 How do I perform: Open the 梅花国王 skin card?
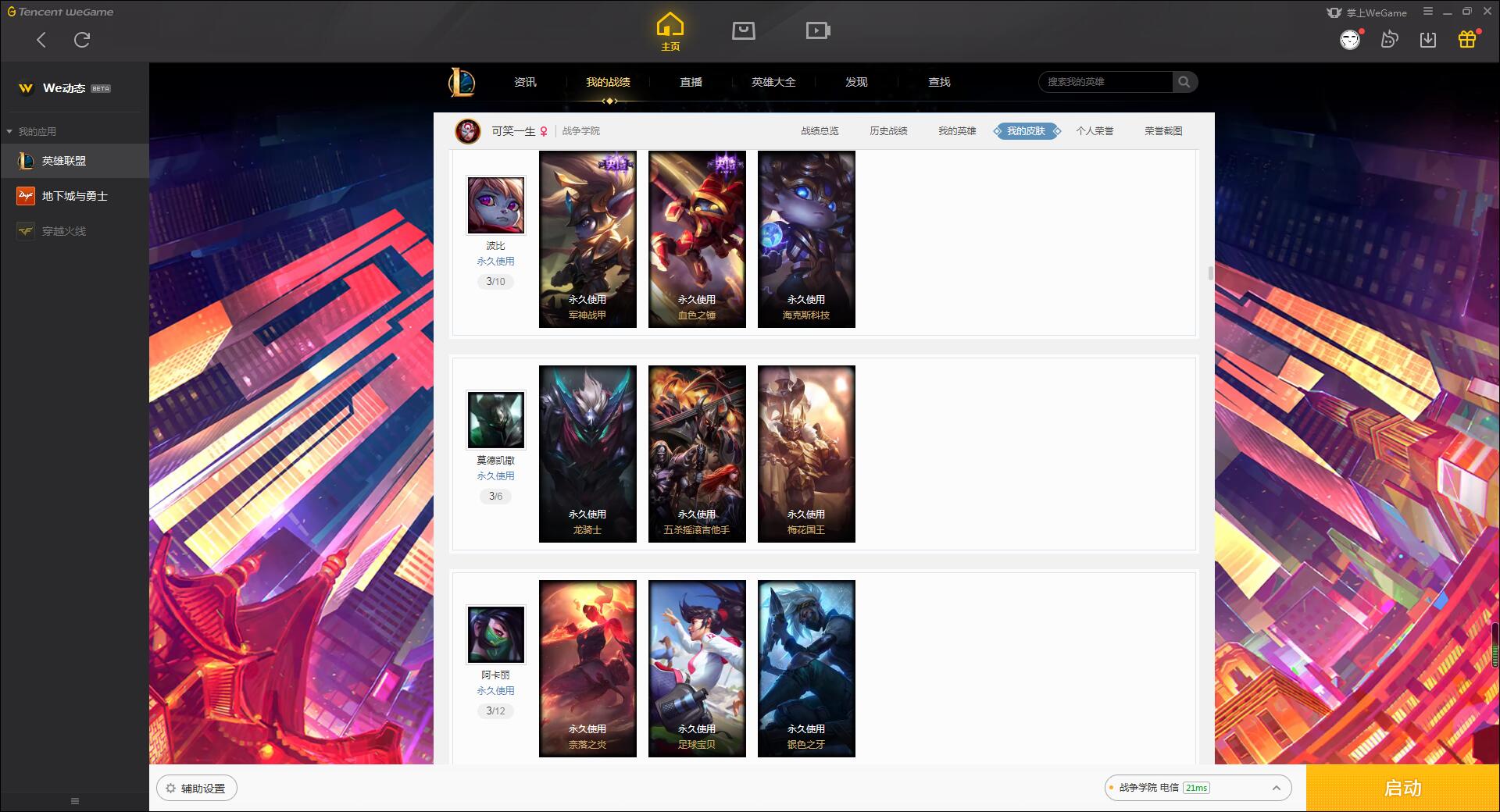click(x=806, y=454)
